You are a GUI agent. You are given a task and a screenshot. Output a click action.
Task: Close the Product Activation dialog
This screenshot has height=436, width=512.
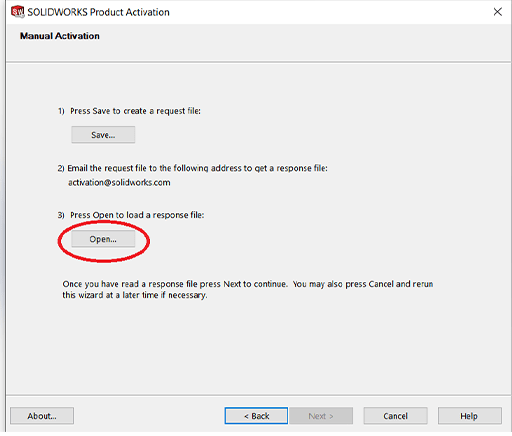pyautogui.click(x=498, y=12)
